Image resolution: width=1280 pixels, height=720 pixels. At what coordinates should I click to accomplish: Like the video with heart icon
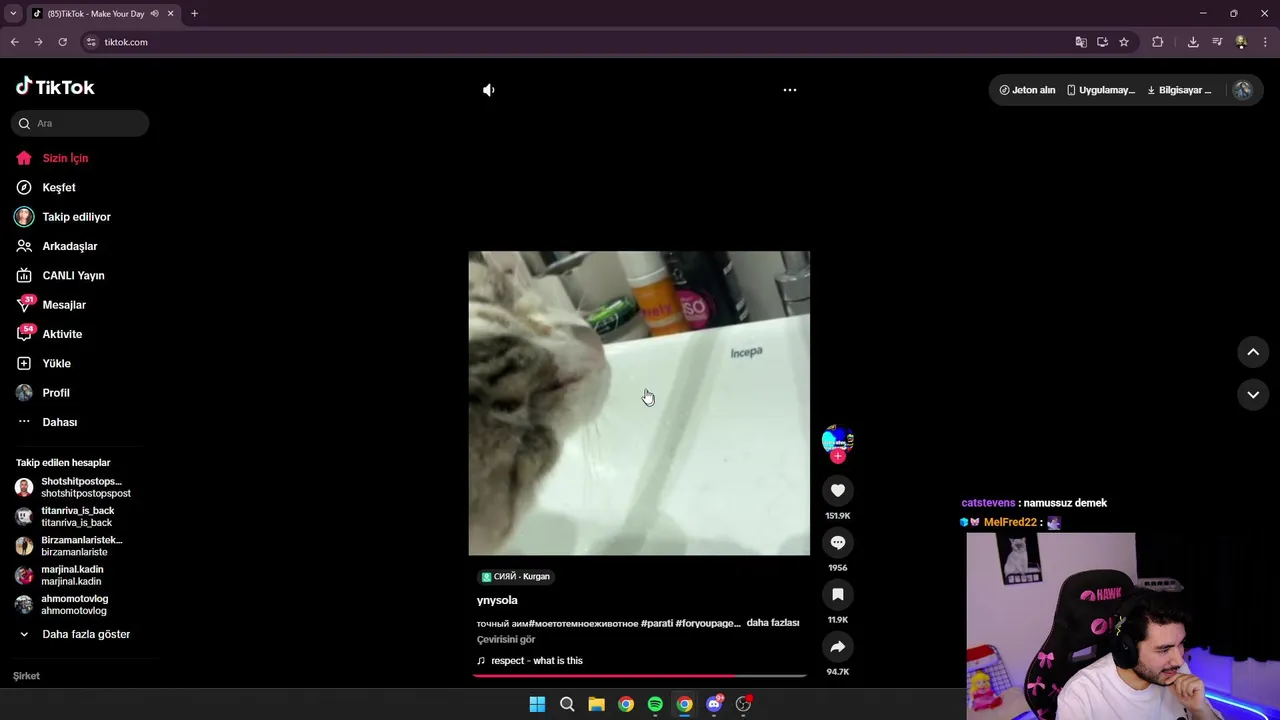point(838,490)
